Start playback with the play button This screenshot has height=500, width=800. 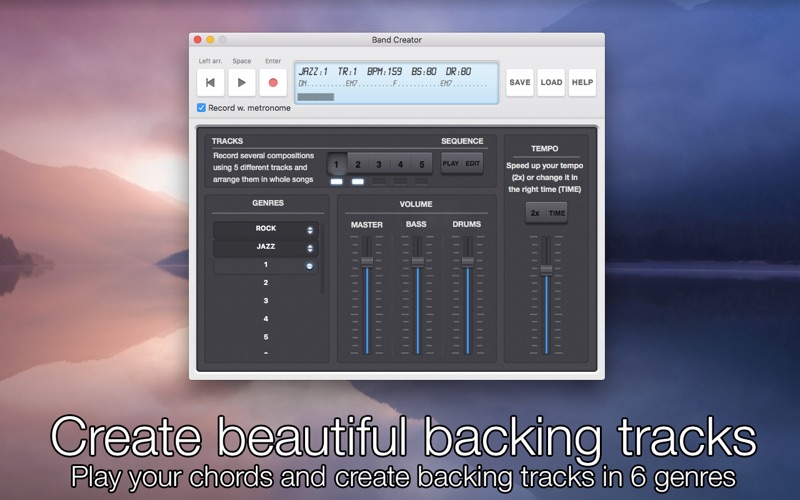click(x=242, y=83)
